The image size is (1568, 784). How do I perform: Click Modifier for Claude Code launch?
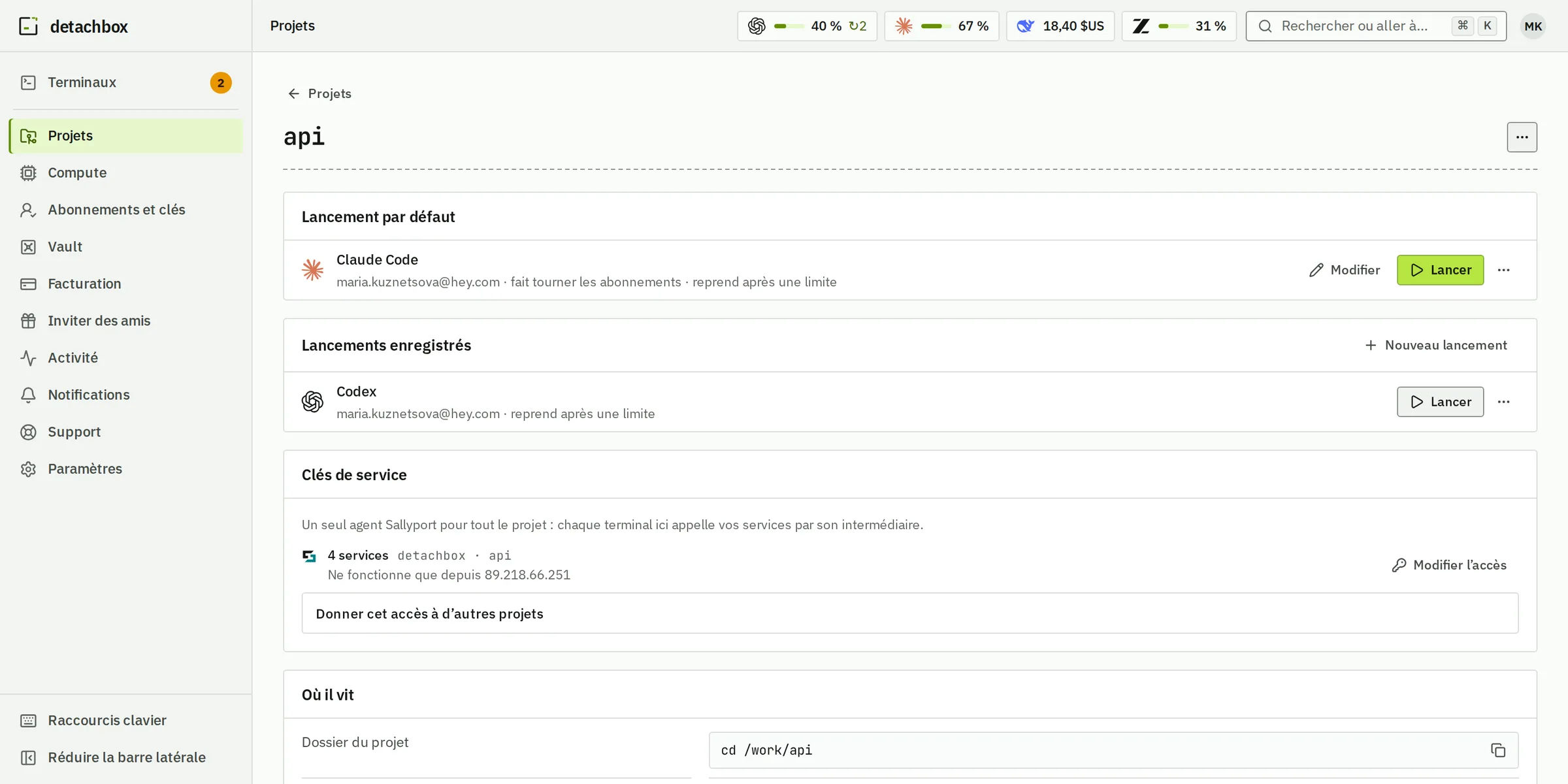pyautogui.click(x=1345, y=270)
